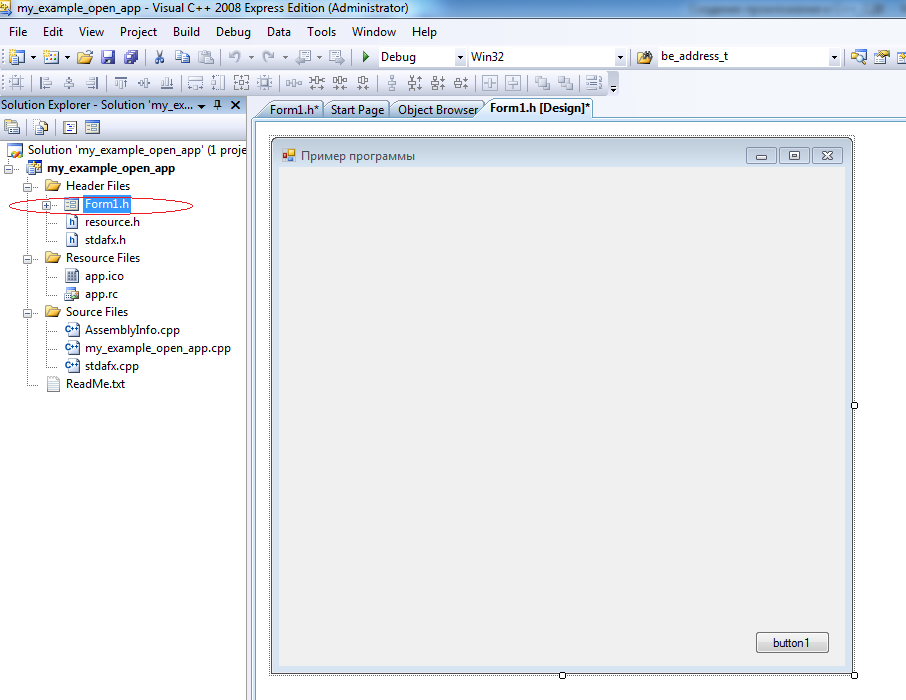906x700 pixels.
Task: Click Make Horizontal Spacing Equal icon
Action: [294, 83]
